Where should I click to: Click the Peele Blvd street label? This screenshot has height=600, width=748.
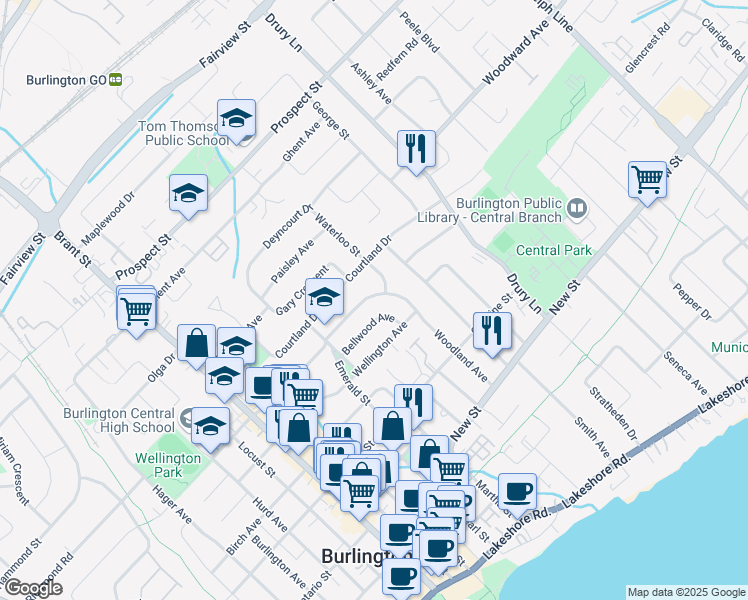click(x=419, y=32)
